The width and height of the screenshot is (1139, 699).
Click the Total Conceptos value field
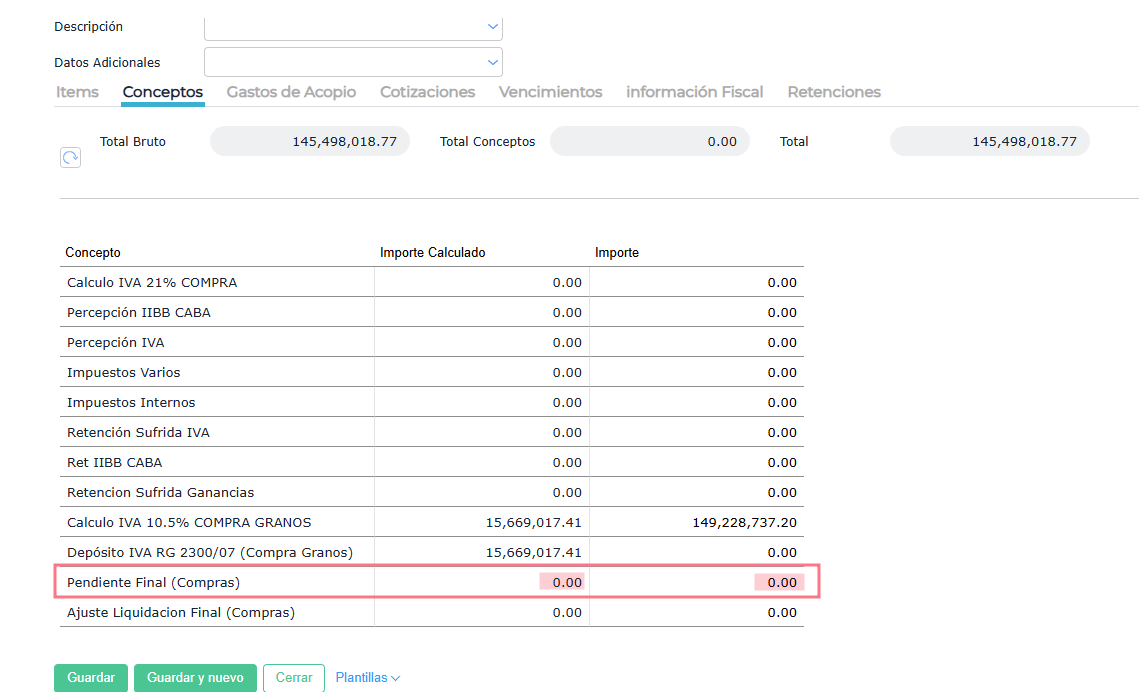tap(650, 142)
